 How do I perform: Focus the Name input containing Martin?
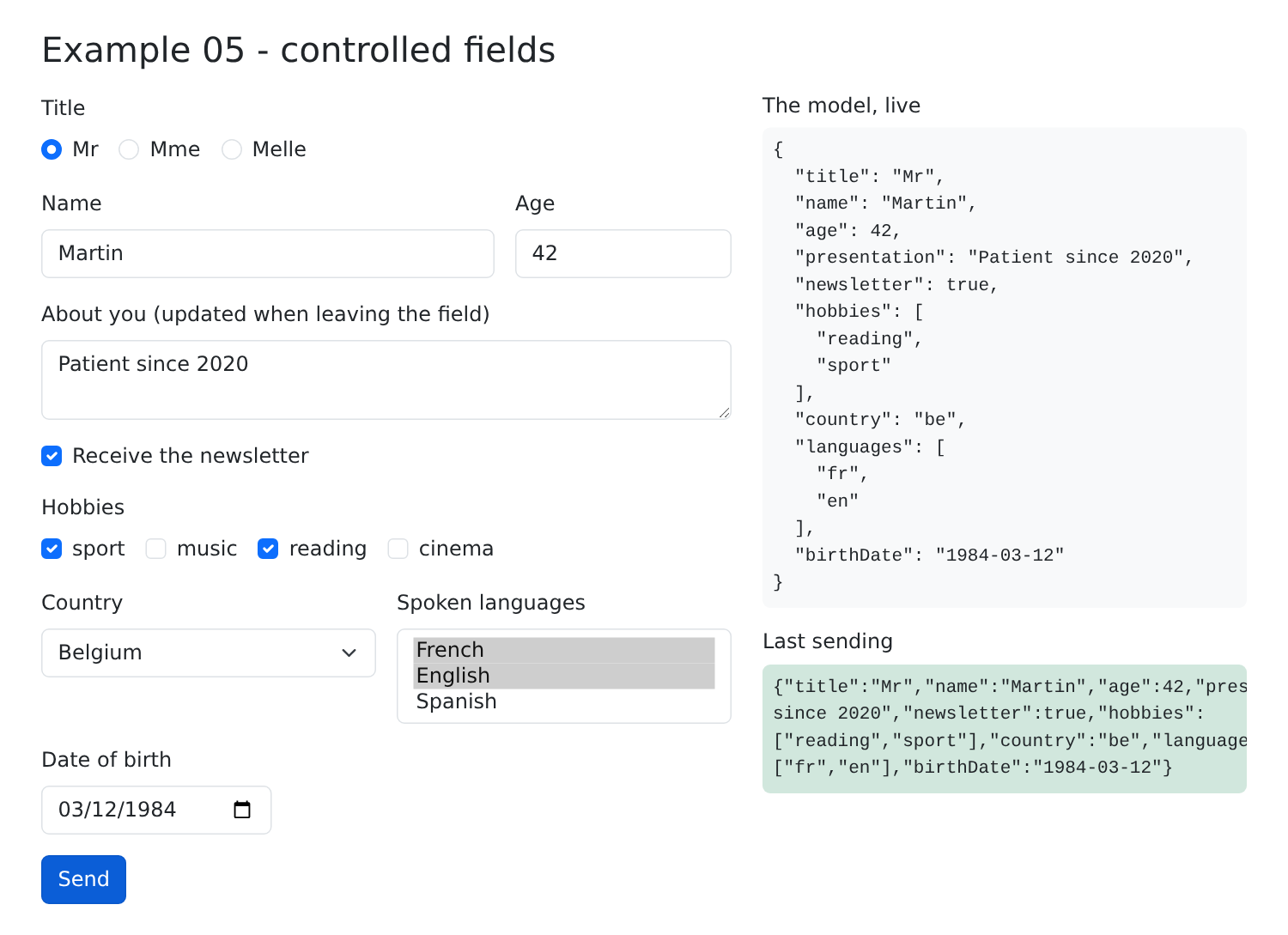pos(268,253)
